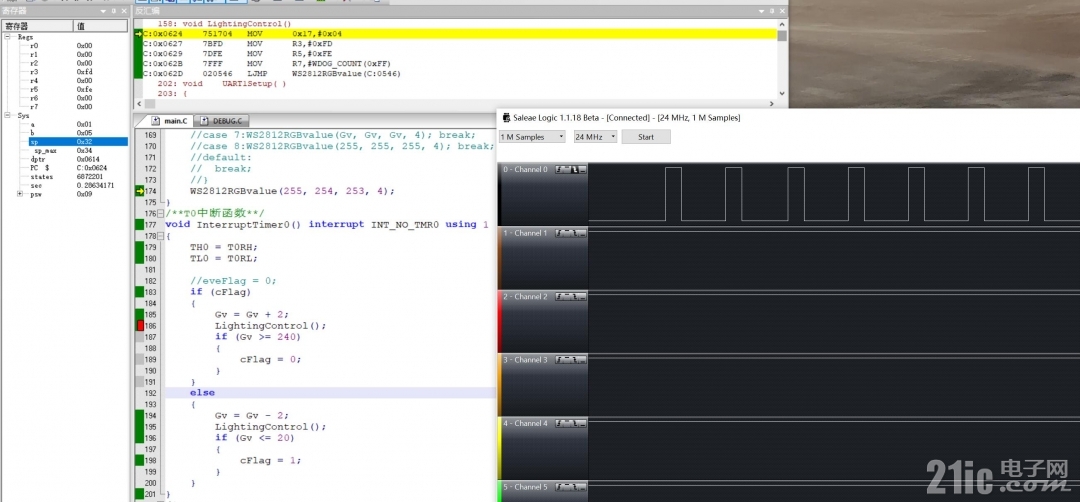Click code line 'Gv = Gv - 2;'
1080x502 pixels.
[x=251, y=415]
